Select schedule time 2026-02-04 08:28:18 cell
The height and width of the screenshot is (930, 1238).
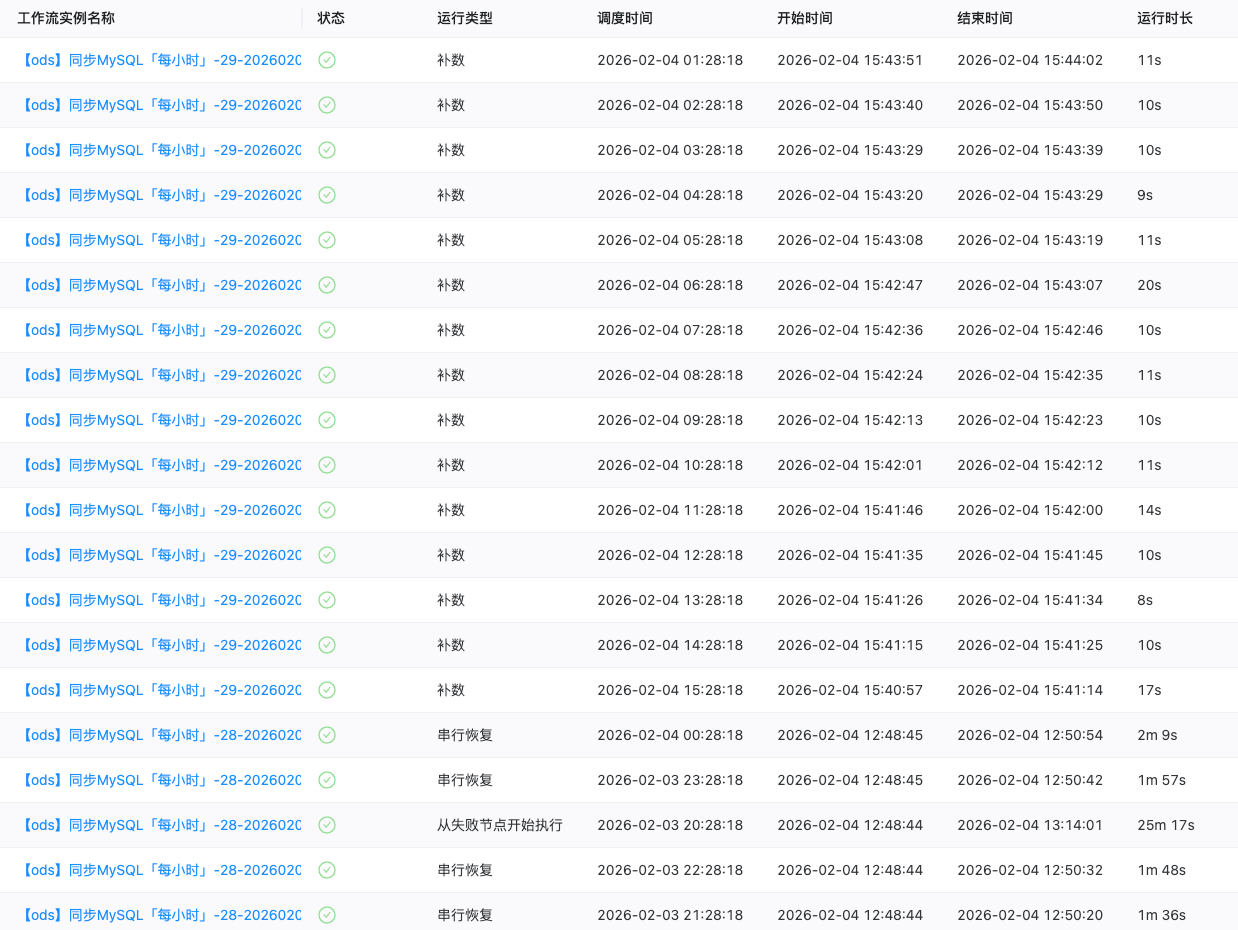[x=670, y=375]
